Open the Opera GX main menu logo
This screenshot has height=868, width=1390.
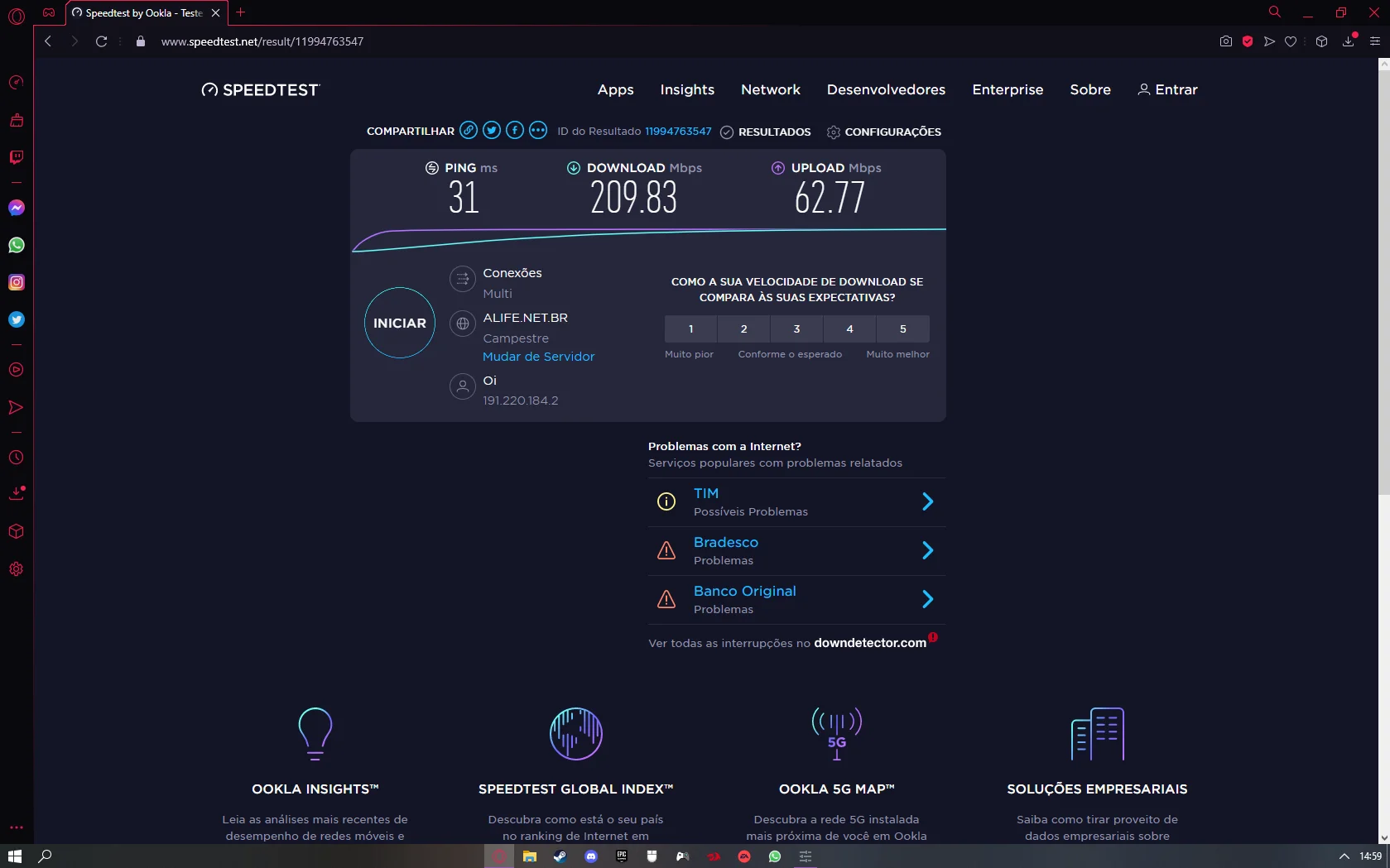pyautogui.click(x=16, y=14)
